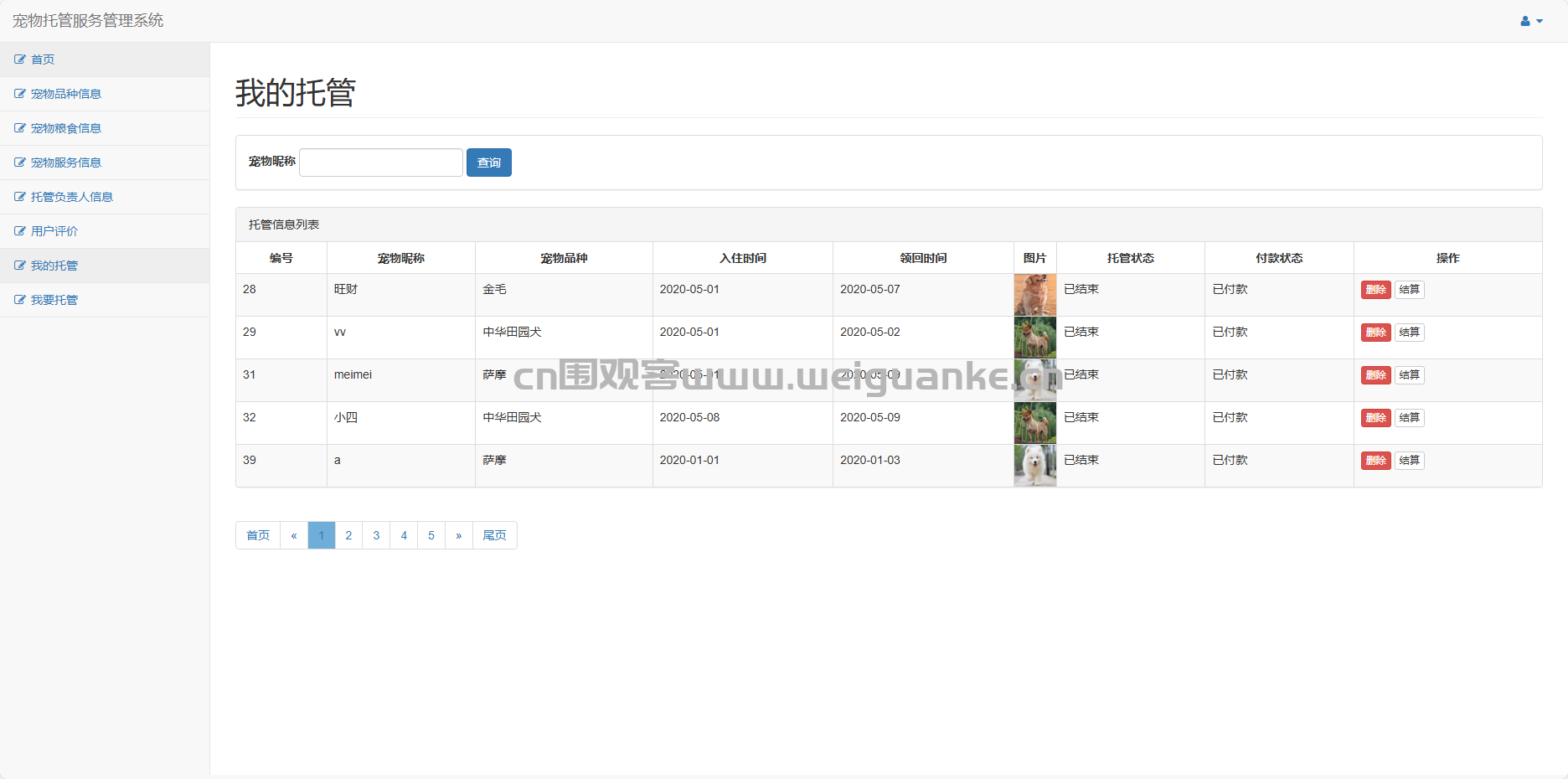Open the 用户评价 sidebar menu item

pos(54,231)
